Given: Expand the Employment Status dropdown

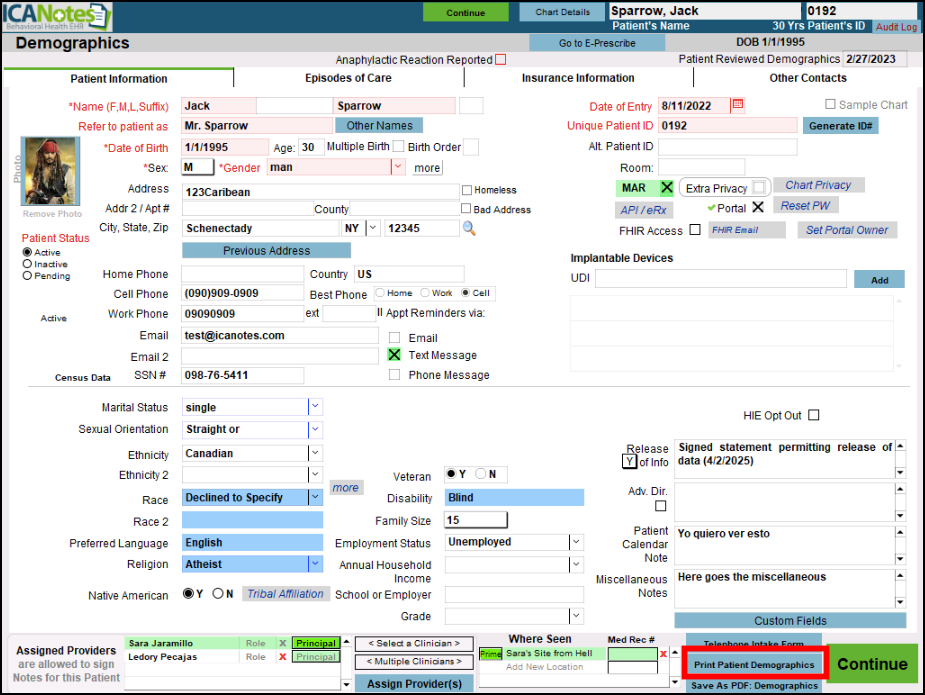Looking at the screenshot, I should pyautogui.click(x=576, y=542).
